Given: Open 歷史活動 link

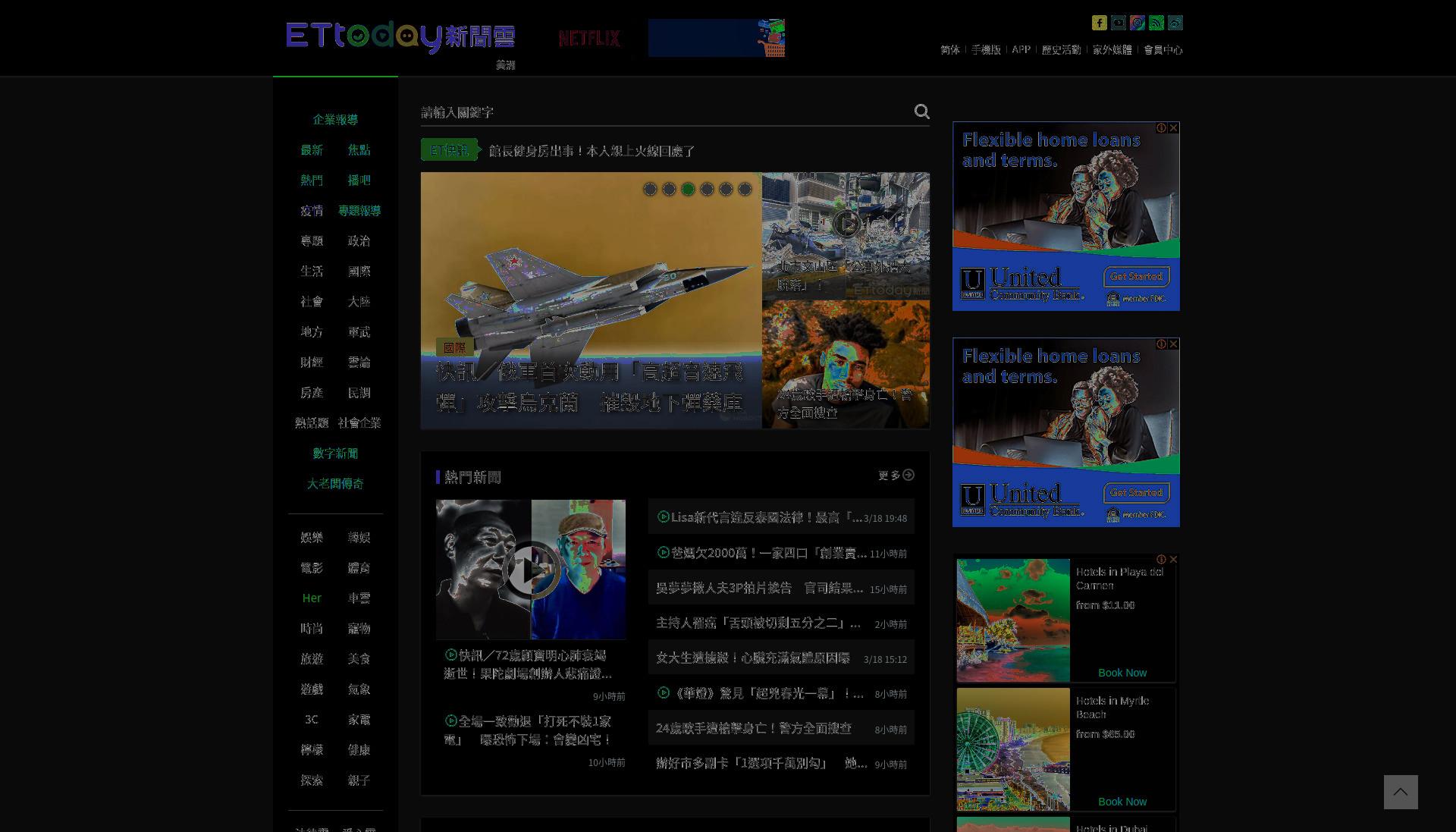Looking at the screenshot, I should click(x=1061, y=50).
